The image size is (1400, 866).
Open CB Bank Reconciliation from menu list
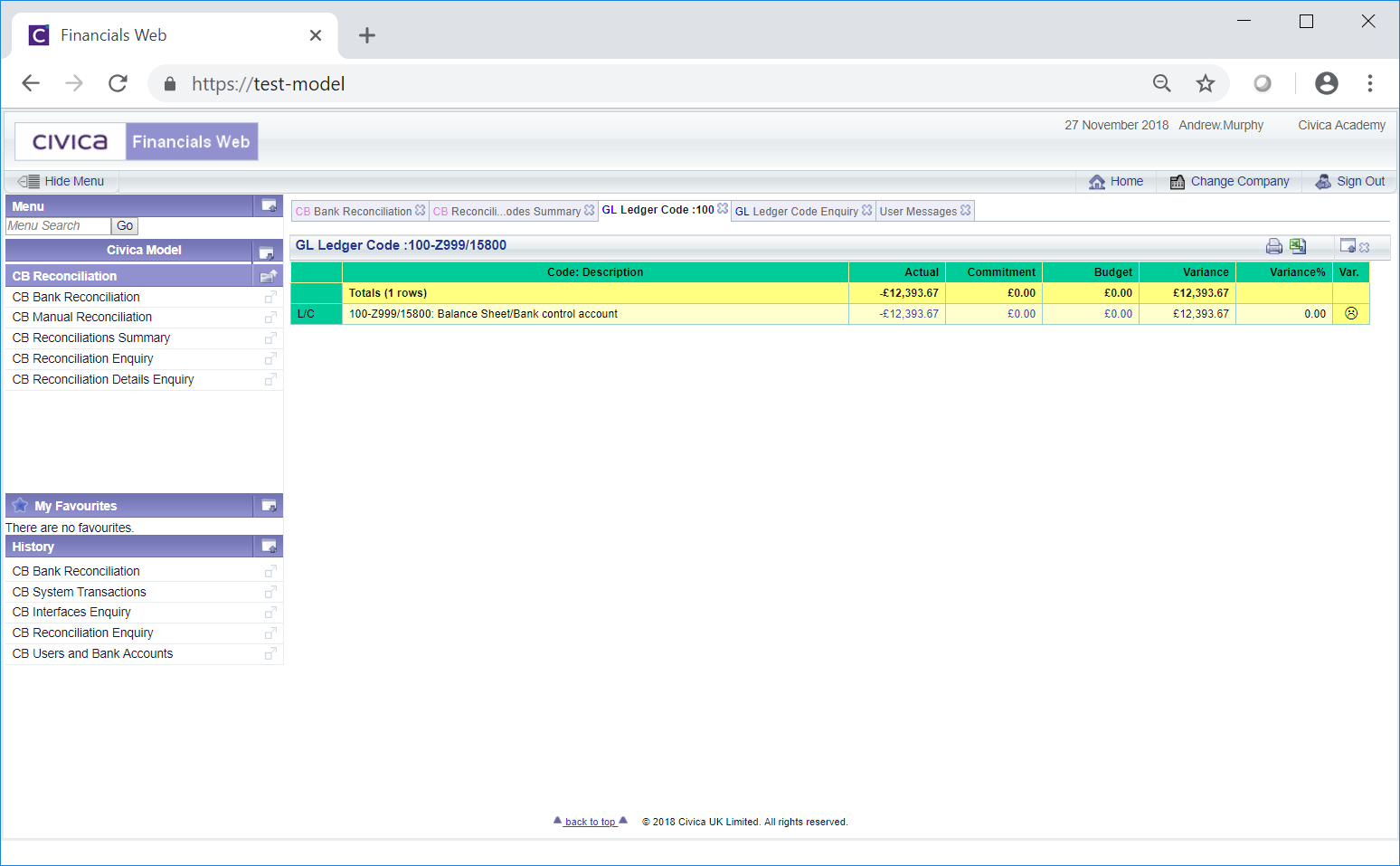(x=76, y=297)
